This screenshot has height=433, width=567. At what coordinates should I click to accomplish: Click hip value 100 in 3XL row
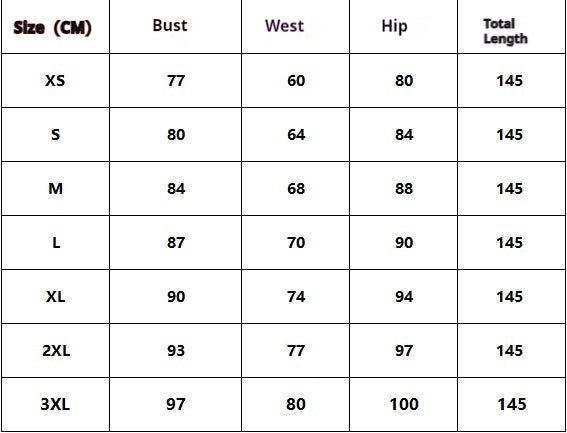pyautogui.click(x=404, y=404)
